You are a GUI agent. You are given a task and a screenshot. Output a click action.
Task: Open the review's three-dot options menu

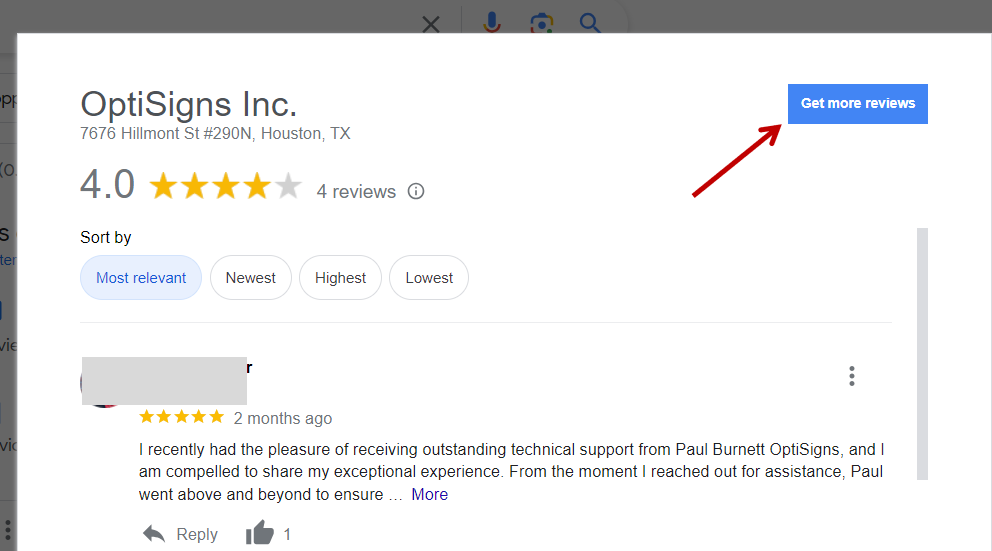pyautogui.click(x=852, y=376)
